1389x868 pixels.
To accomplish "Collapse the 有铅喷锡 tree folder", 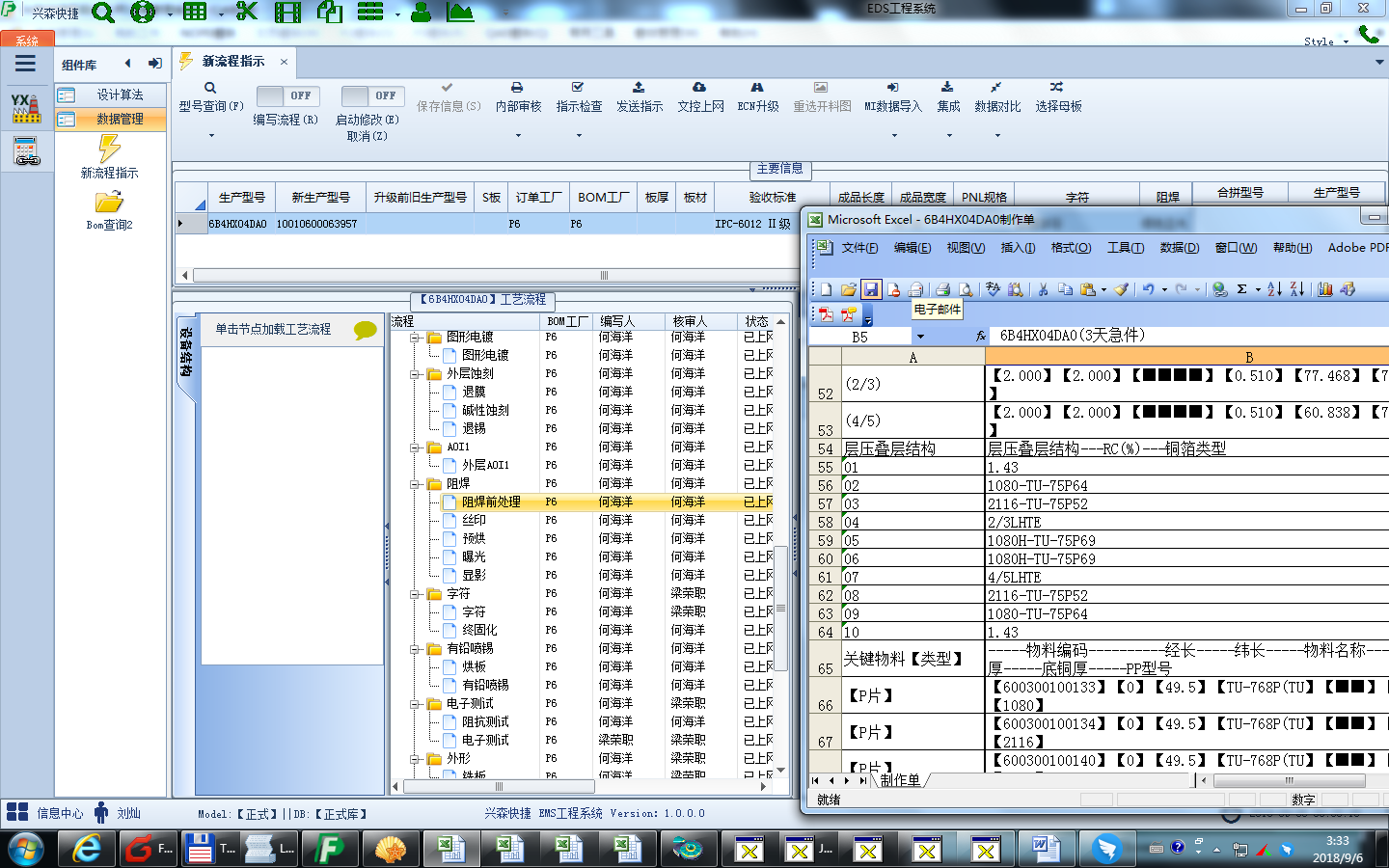I will tap(416, 649).
